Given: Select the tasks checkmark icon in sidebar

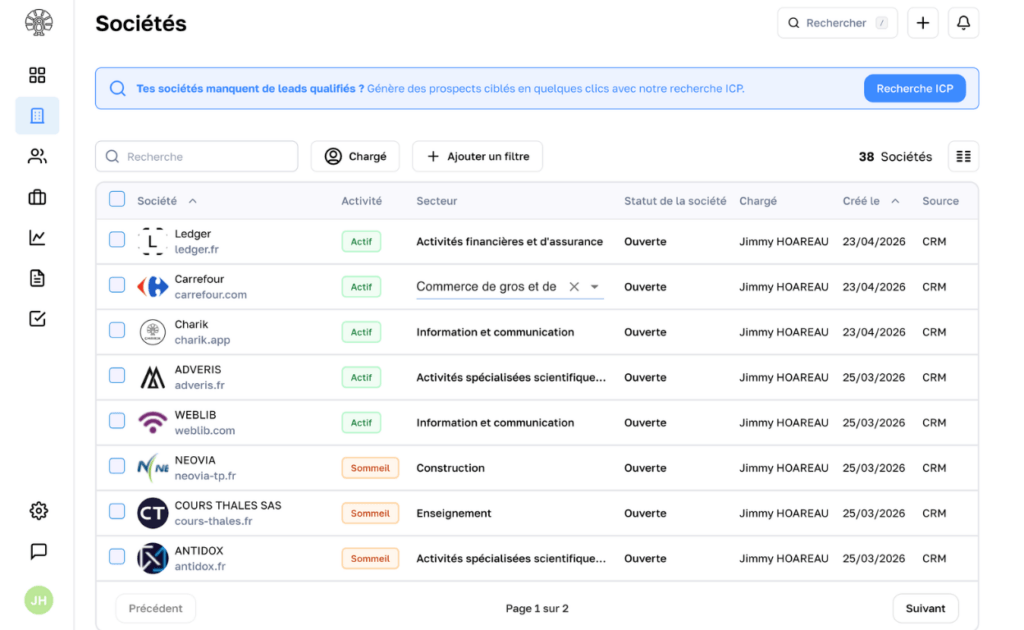Looking at the screenshot, I should [x=37, y=320].
